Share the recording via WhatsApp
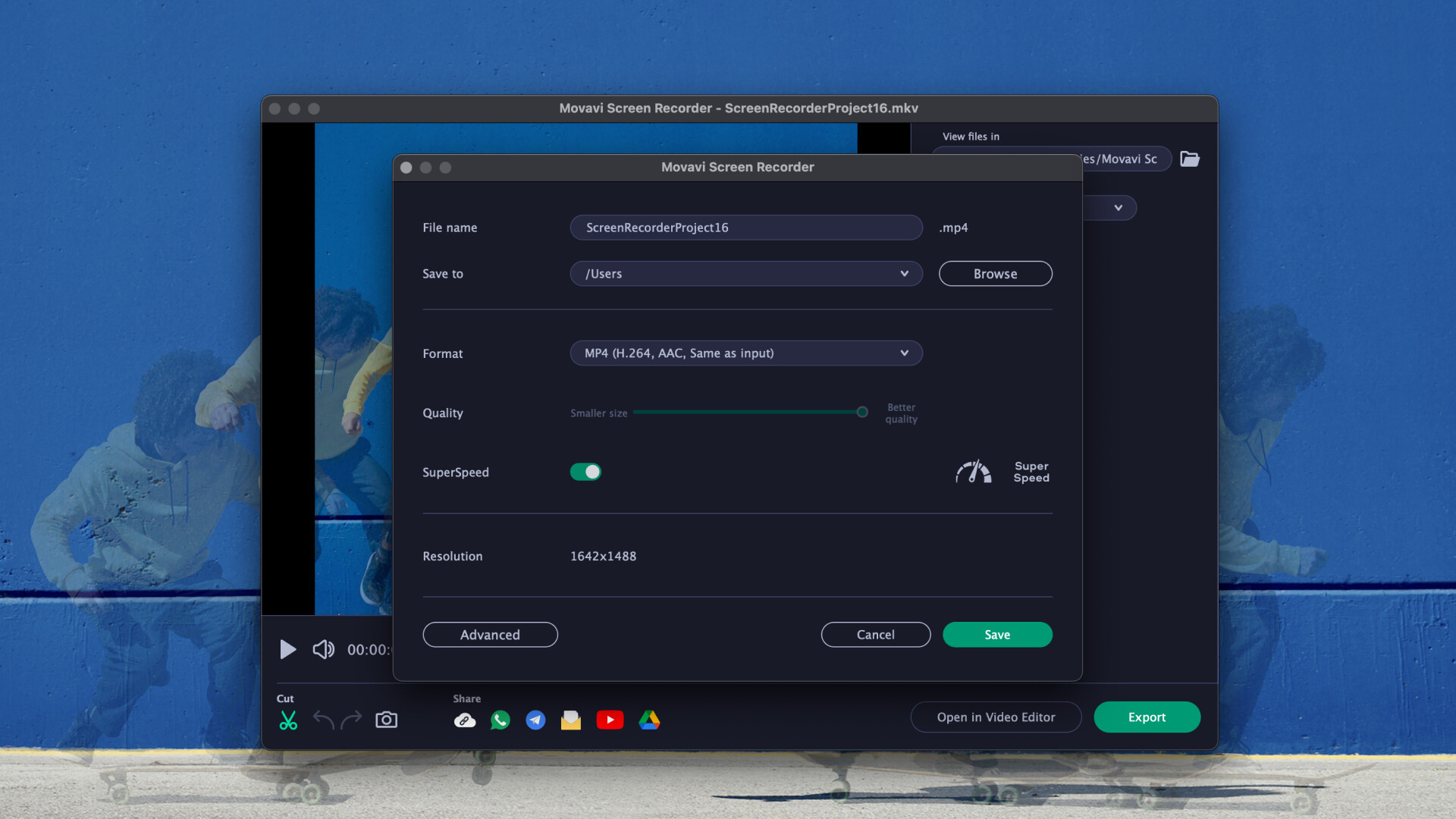The image size is (1456, 819). (500, 720)
